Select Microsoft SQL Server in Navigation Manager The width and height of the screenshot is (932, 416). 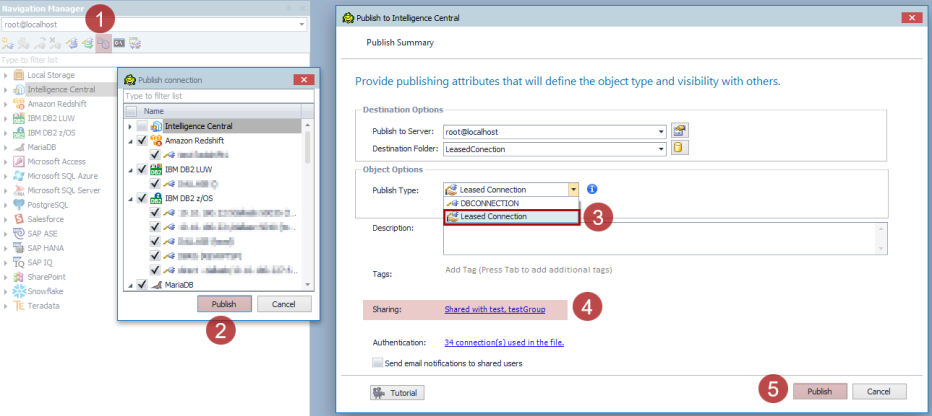[x=64, y=190]
